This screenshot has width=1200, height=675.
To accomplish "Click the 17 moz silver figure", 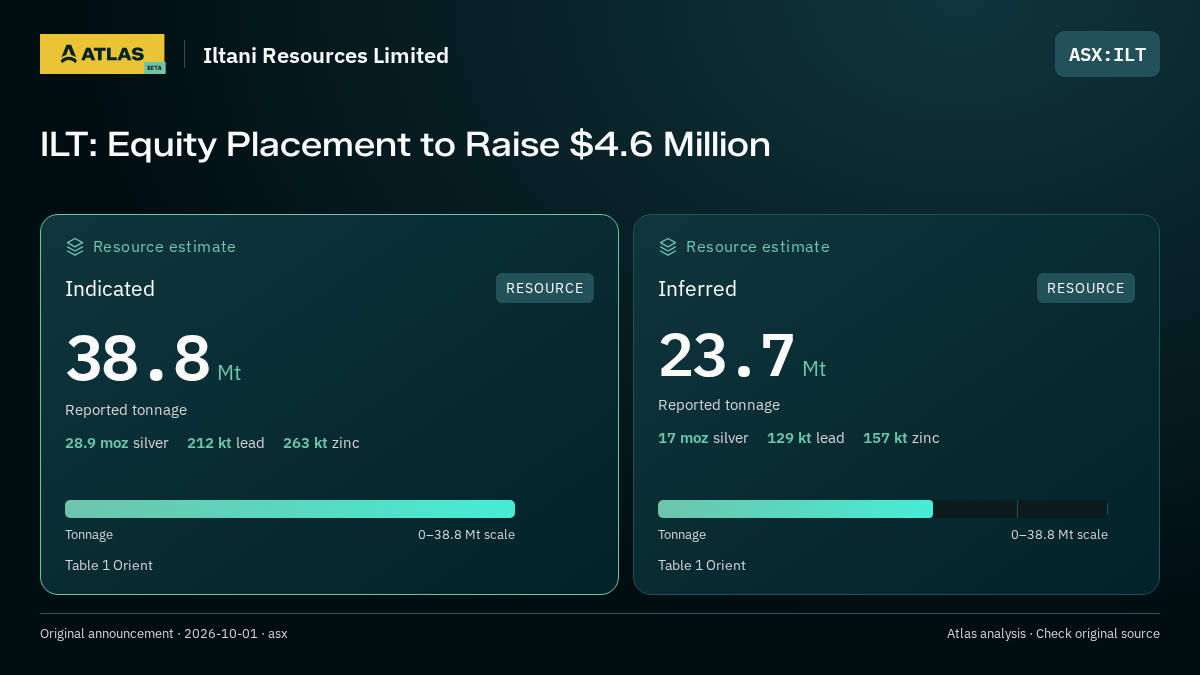I will (x=703, y=438).
